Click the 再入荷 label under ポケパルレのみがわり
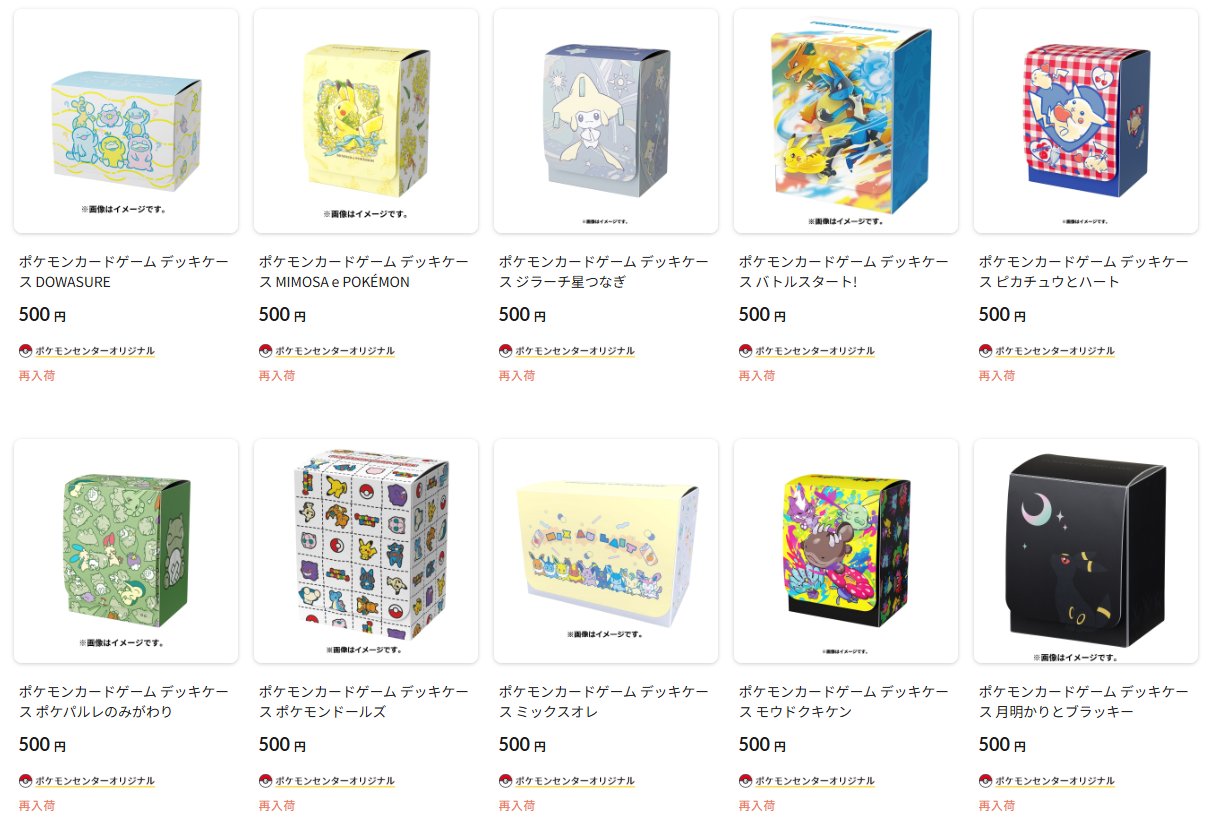This screenshot has height=836, width=1210. pyautogui.click(x=37, y=806)
